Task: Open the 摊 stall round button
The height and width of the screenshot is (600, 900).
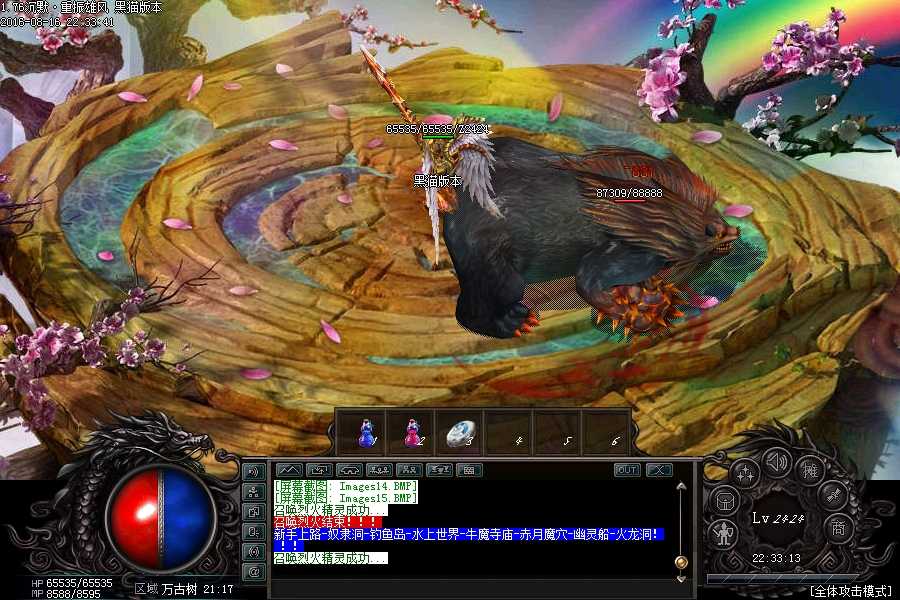Action: coord(809,471)
